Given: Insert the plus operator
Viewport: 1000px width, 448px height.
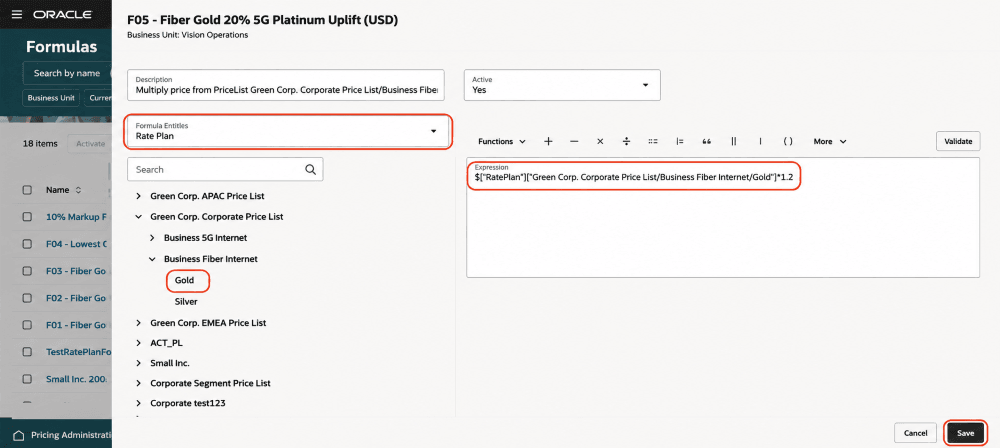Looking at the screenshot, I should 548,142.
